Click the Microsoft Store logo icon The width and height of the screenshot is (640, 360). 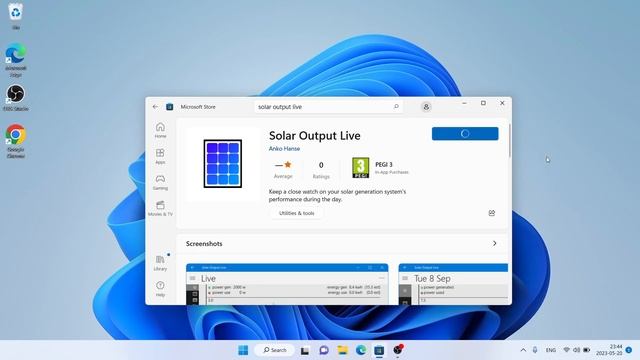point(169,107)
